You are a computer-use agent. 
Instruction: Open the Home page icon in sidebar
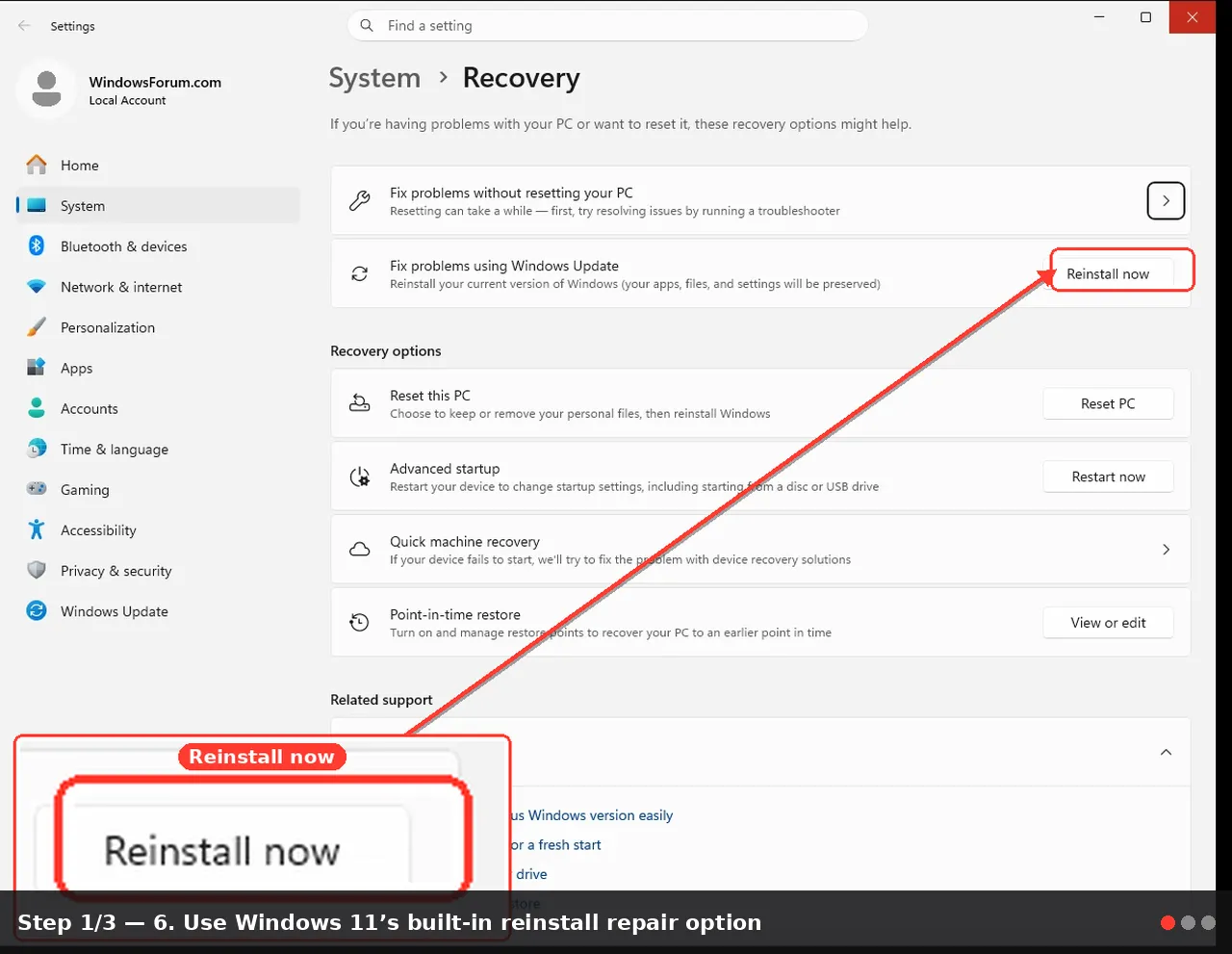[x=37, y=166]
